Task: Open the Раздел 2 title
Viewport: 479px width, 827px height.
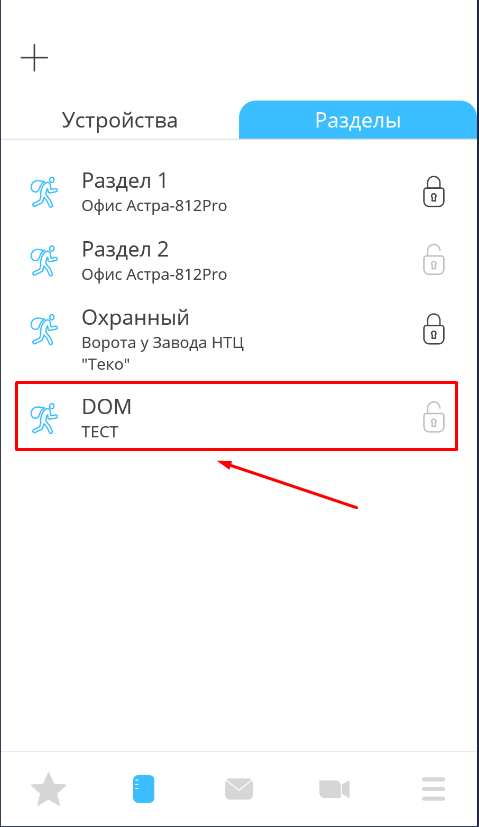Action: pos(125,249)
